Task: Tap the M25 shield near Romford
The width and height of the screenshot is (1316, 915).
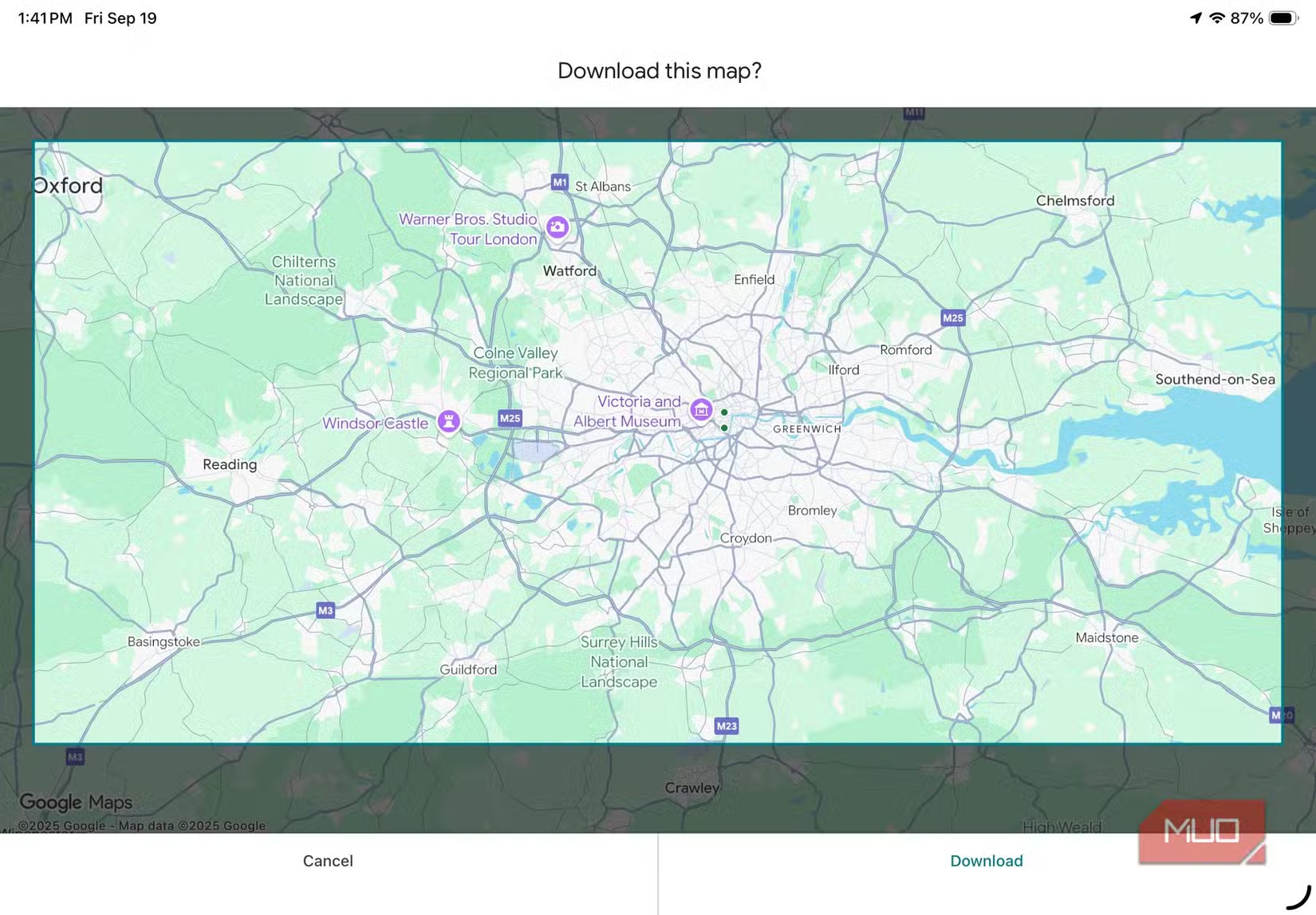Action: click(952, 317)
